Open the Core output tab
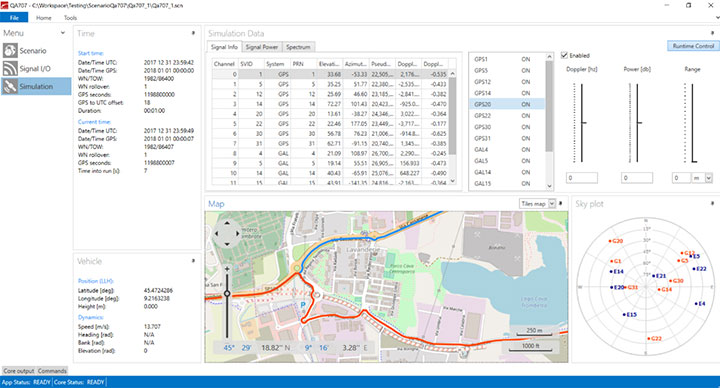Screen dimensions: 720x388 19,371
